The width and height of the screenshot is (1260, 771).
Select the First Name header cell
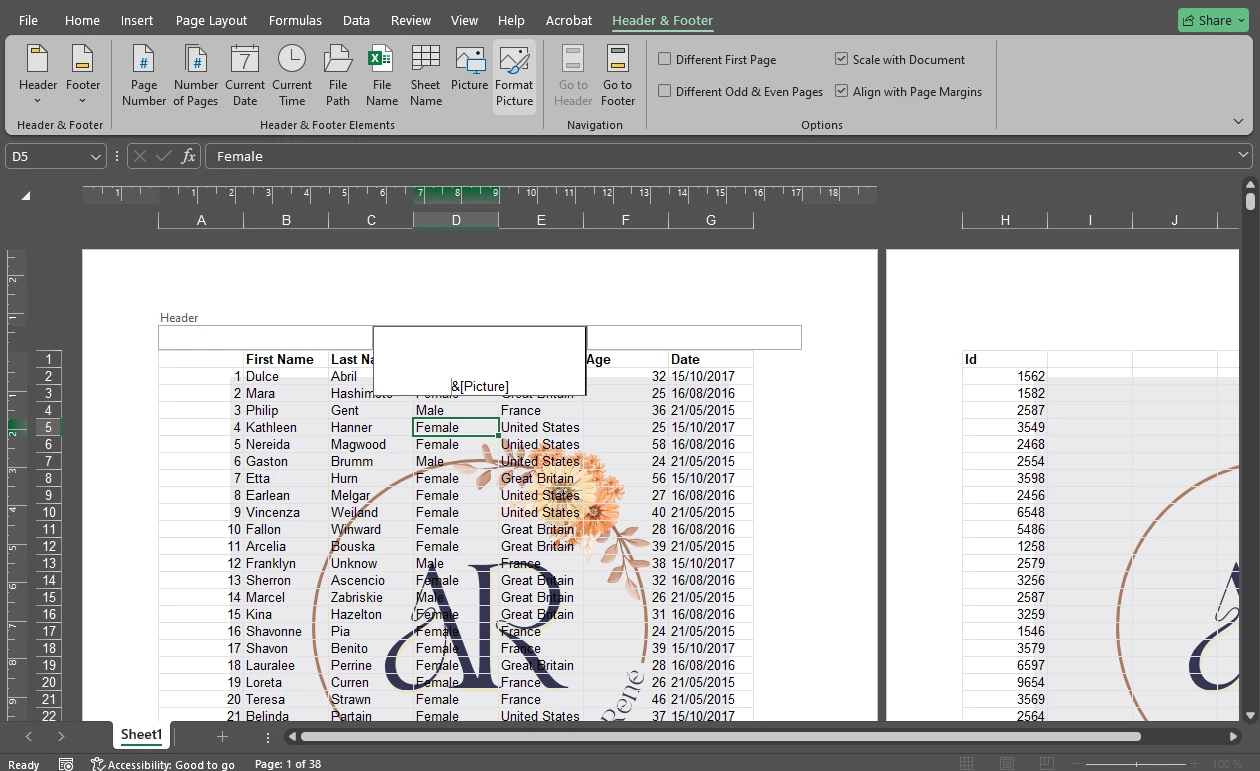(x=286, y=359)
